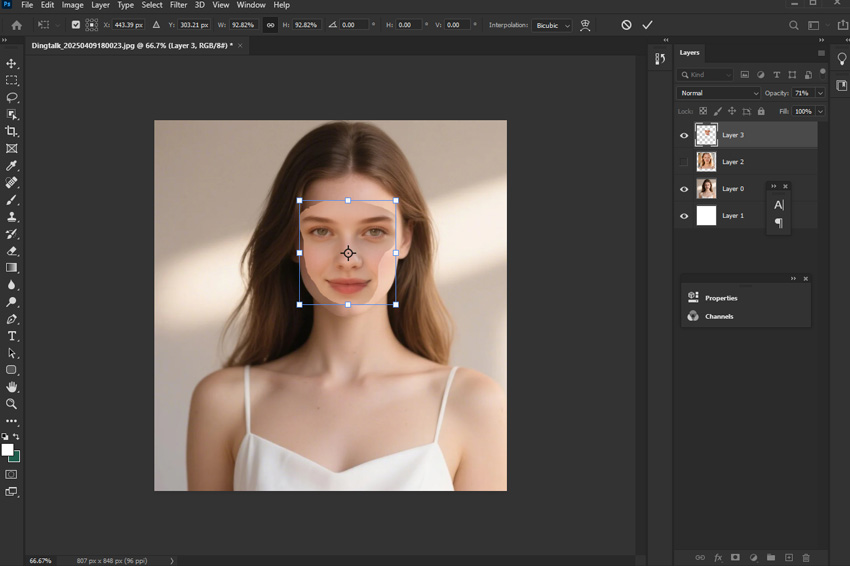This screenshot has height=566, width=850.
Task: Change the screen mode icon
Action: [11, 492]
